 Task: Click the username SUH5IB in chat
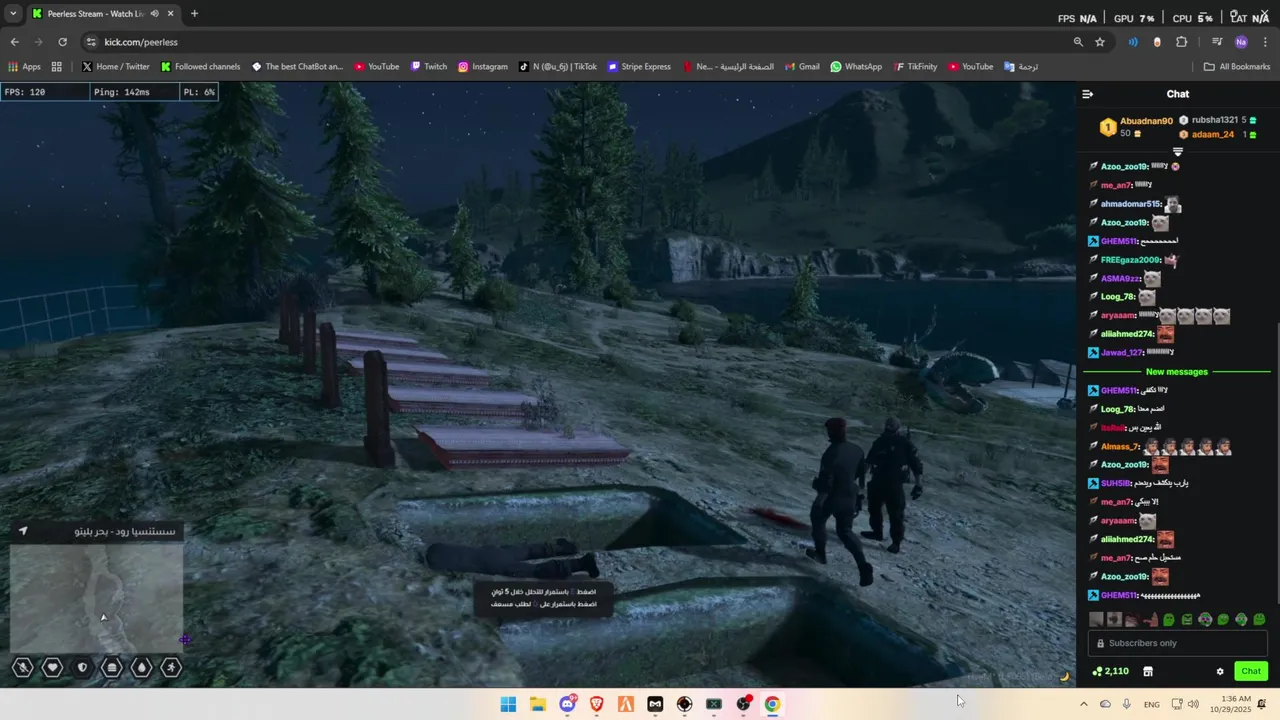(1116, 484)
